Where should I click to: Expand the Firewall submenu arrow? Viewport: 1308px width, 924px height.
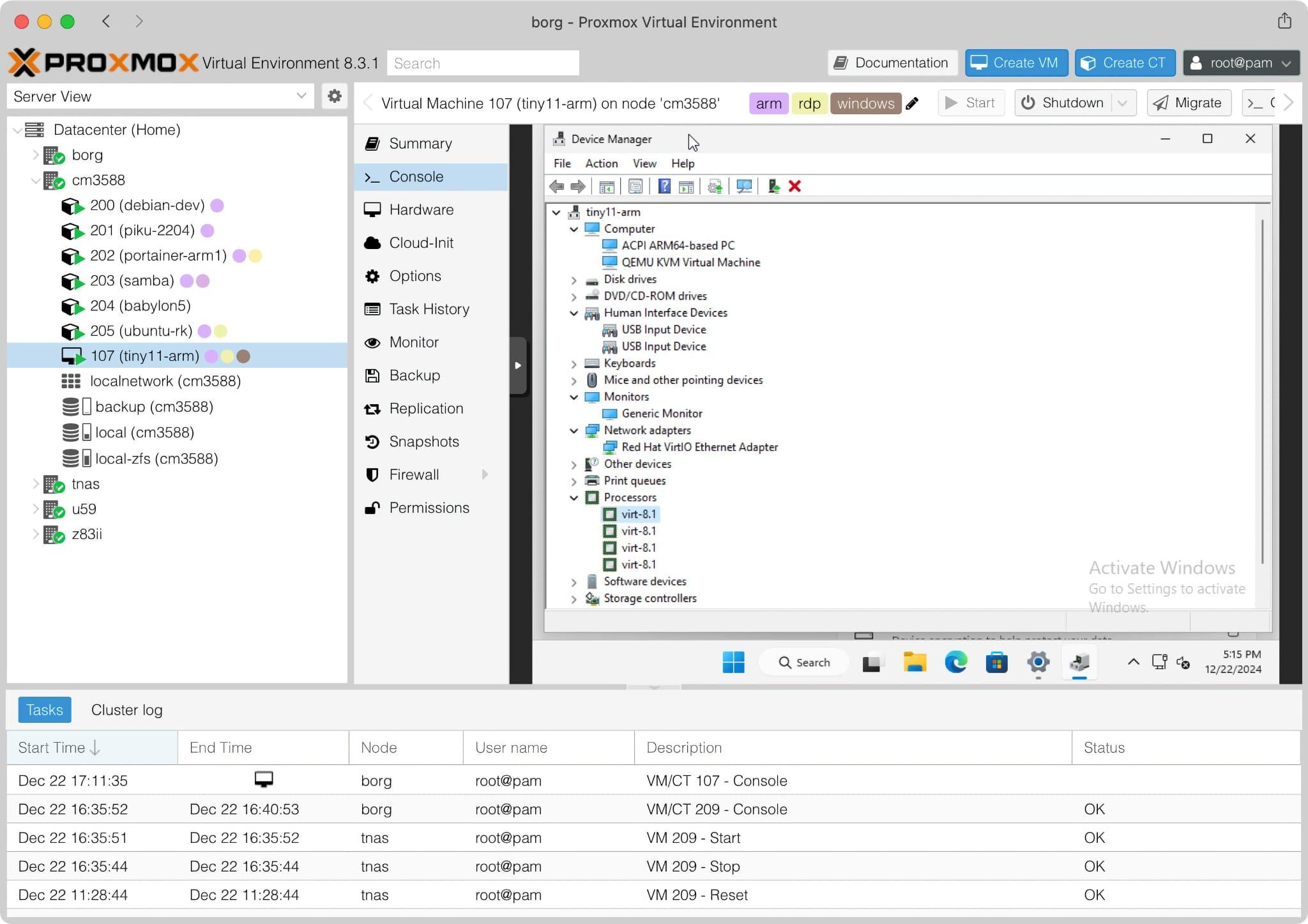[485, 474]
